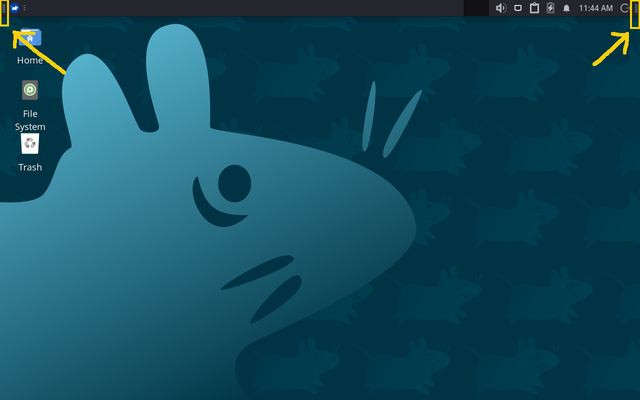Screen dimensions: 640x400
Task: Click the network connection tray icon
Action: pyautogui.click(x=518, y=8)
